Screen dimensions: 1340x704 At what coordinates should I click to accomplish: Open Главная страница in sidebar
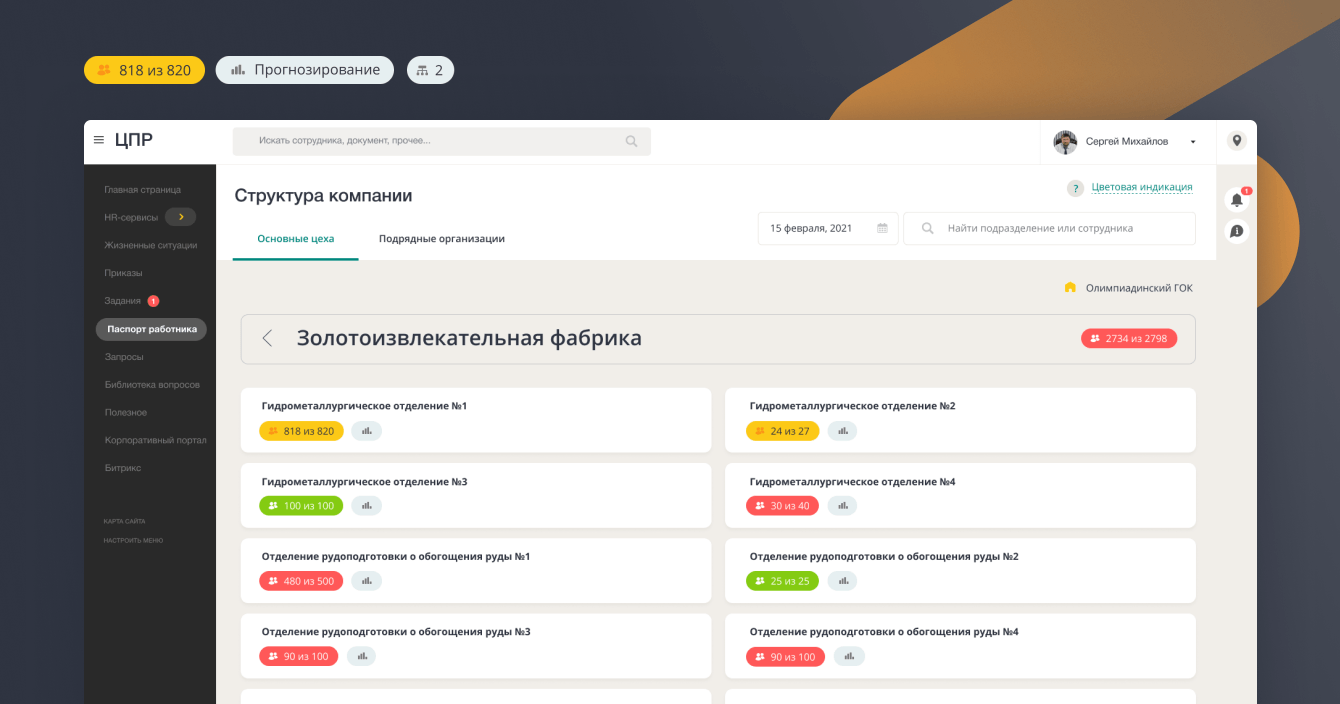pyautogui.click(x=143, y=189)
